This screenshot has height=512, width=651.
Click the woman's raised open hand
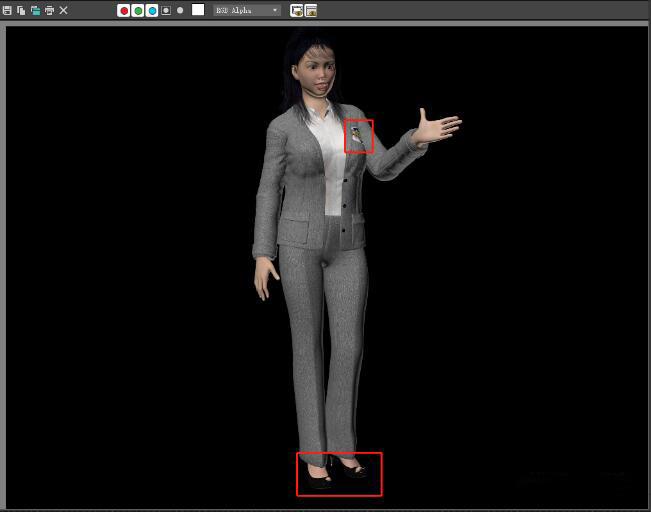coord(436,128)
